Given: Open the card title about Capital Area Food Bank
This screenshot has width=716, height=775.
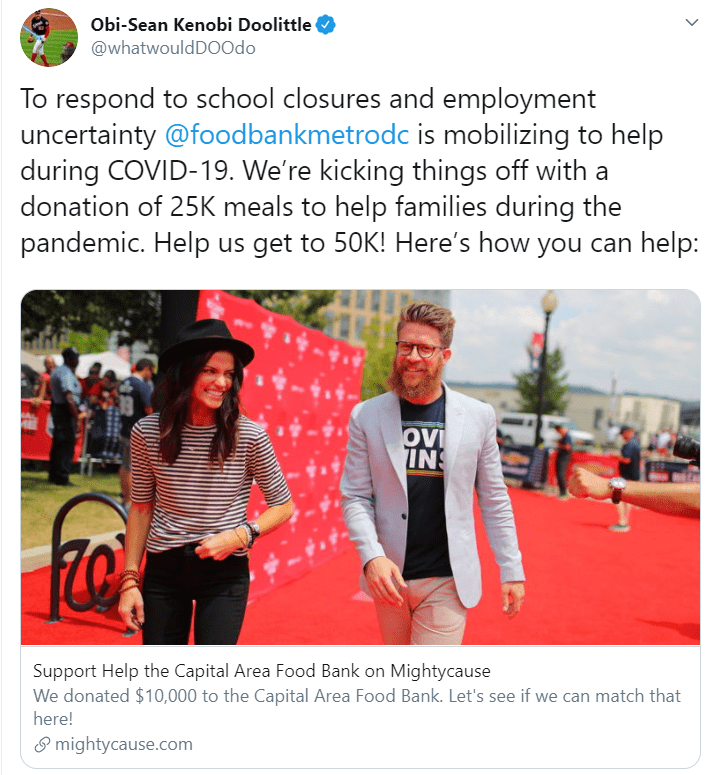Looking at the screenshot, I should [x=262, y=671].
